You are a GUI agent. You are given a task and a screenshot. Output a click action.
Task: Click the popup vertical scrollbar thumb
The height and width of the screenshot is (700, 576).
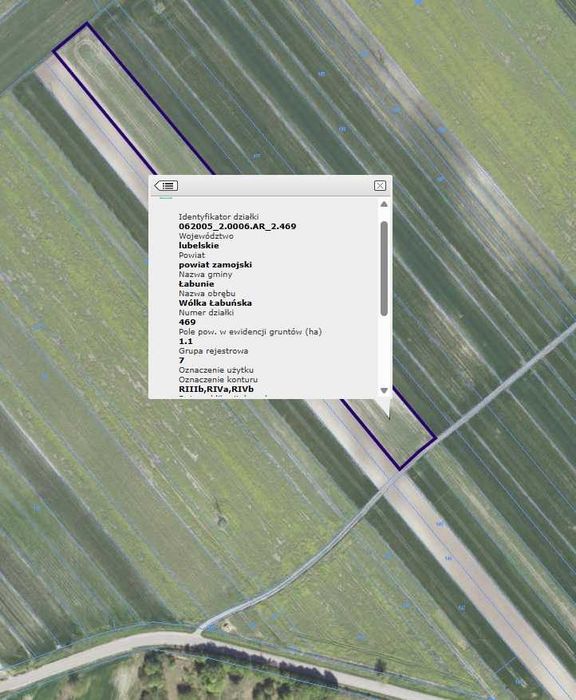click(x=384, y=268)
